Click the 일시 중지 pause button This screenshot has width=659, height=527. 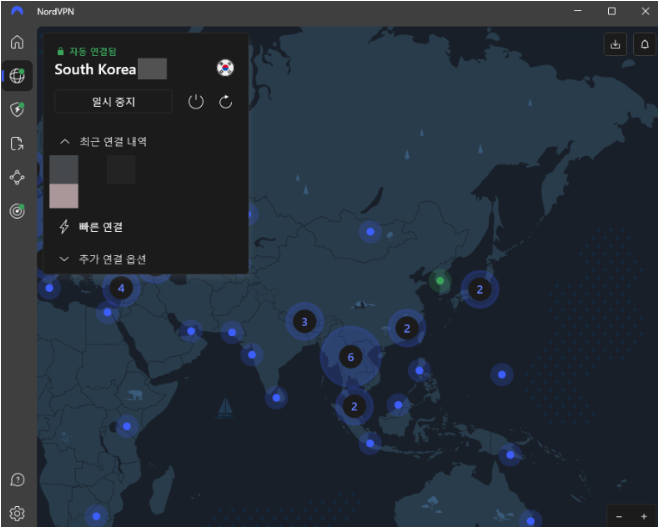tap(113, 102)
